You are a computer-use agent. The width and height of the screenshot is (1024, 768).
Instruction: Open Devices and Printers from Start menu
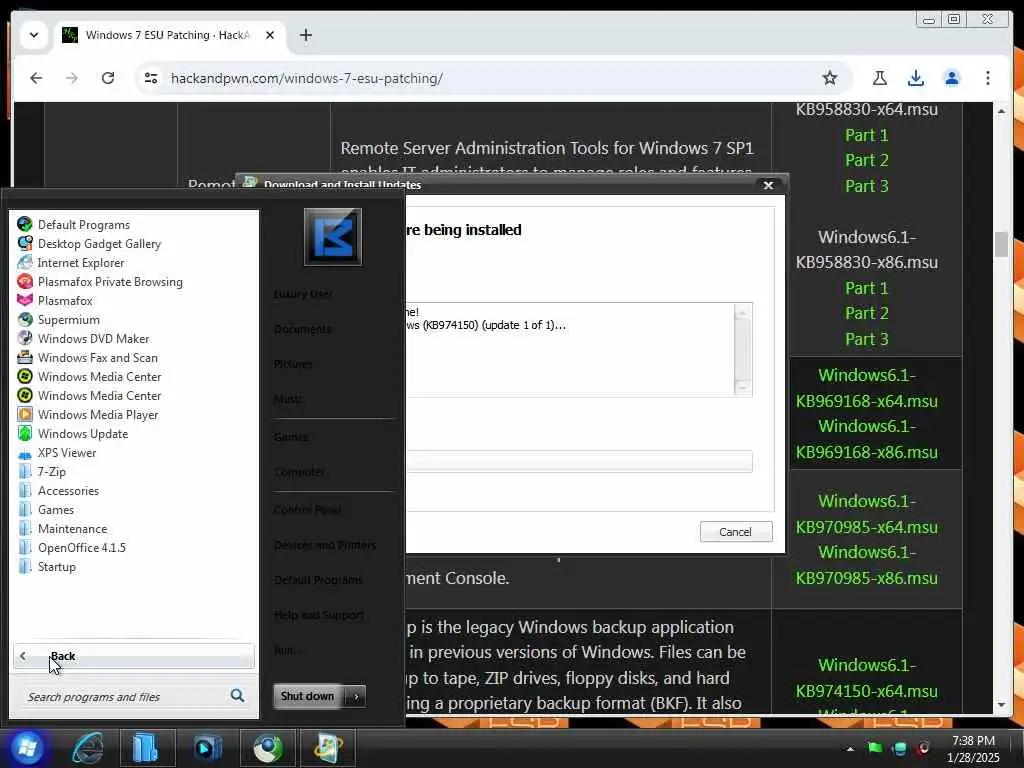(x=325, y=545)
